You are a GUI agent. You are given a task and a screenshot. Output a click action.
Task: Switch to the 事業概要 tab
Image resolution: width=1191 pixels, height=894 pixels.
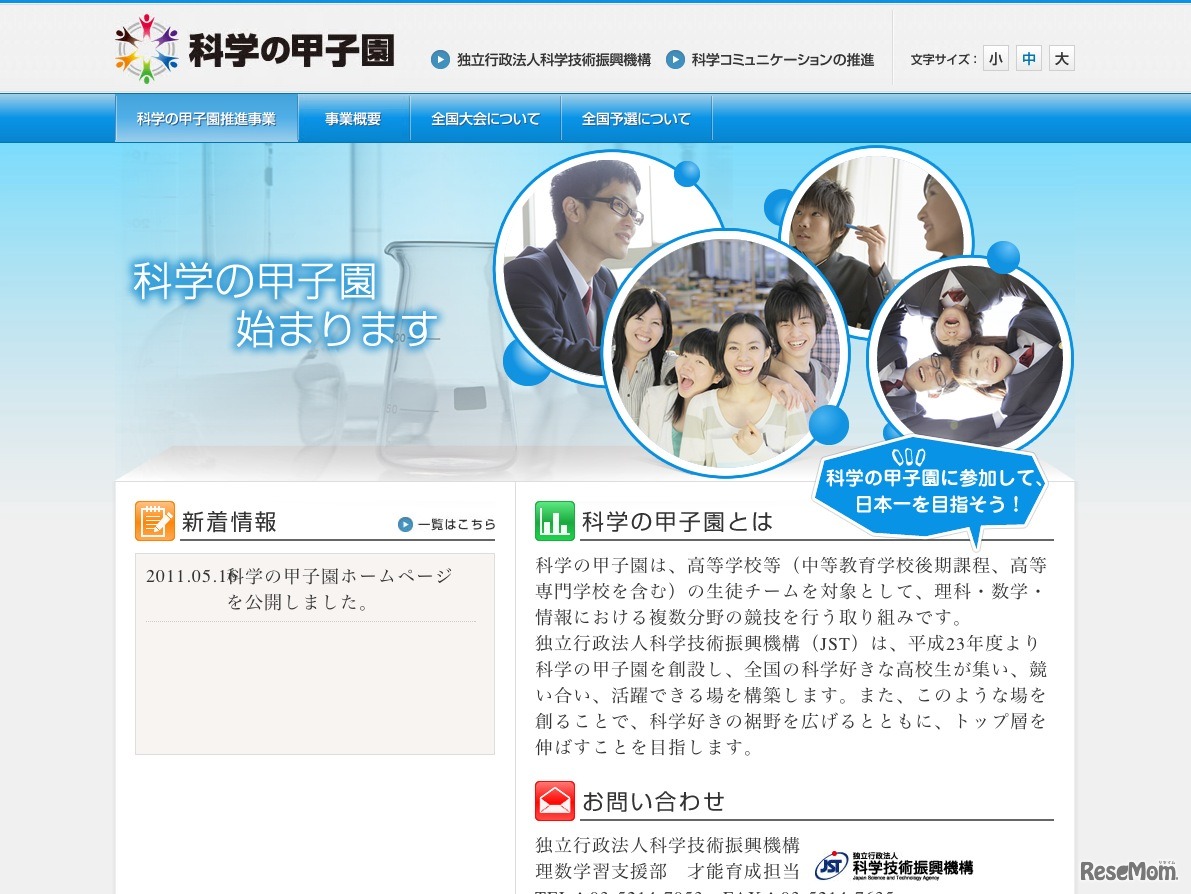pyautogui.click(x=352, y=117)
